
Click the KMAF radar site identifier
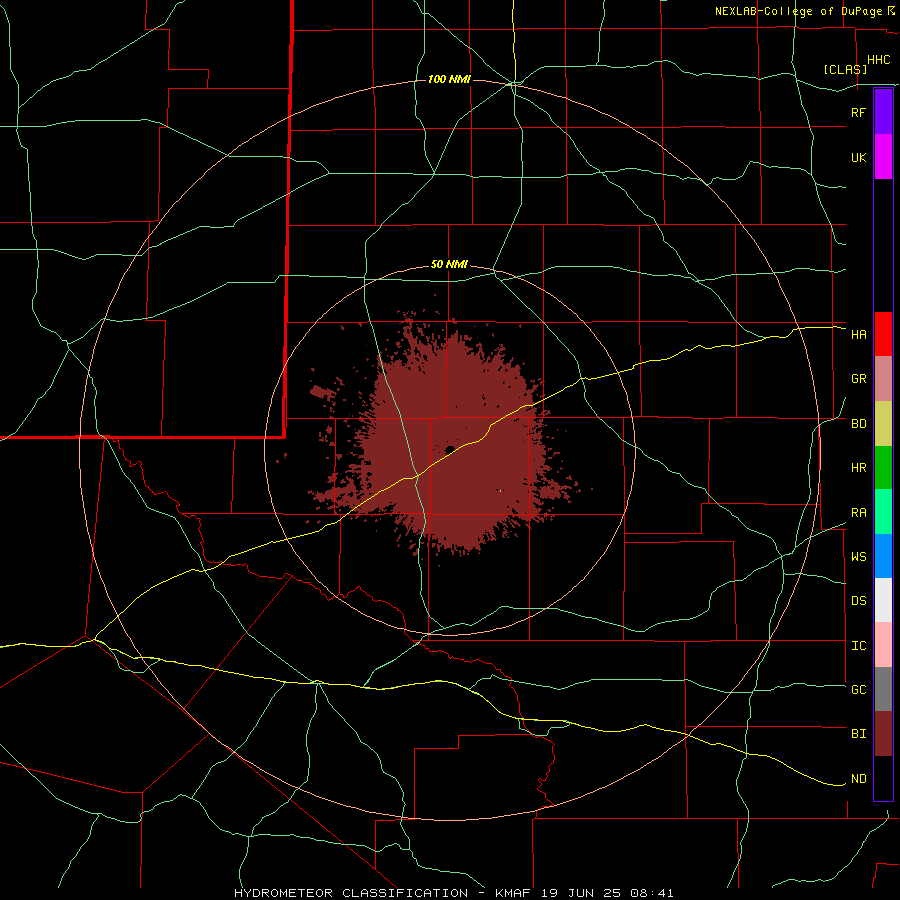tap(513, 893)
